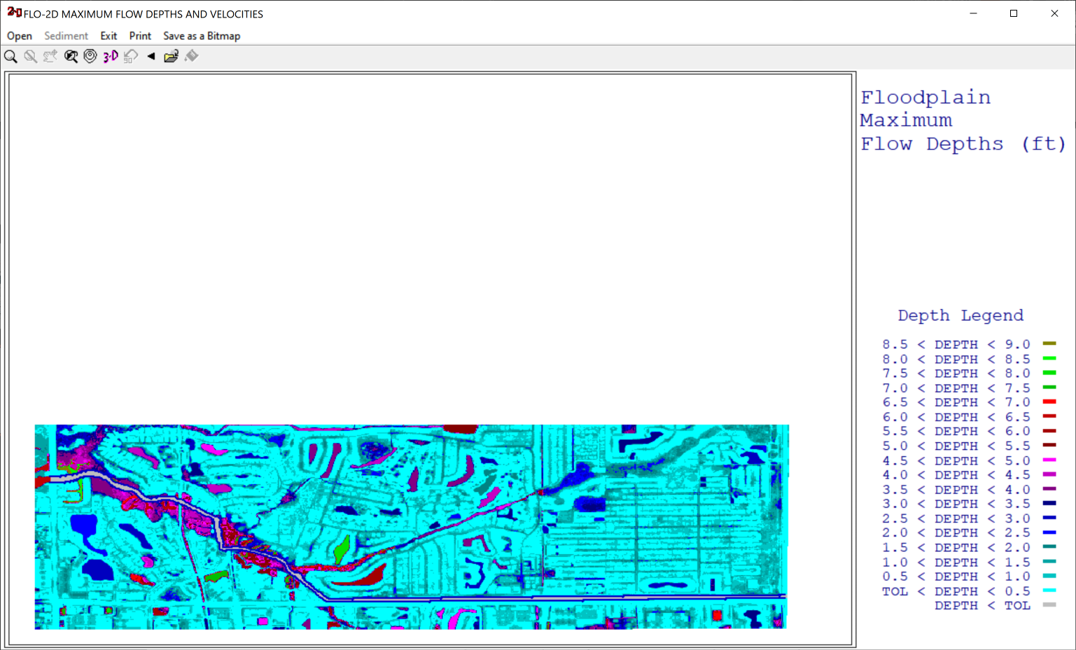Click Exit in the menu bar
1076x650 pixels.
point(109,36)
